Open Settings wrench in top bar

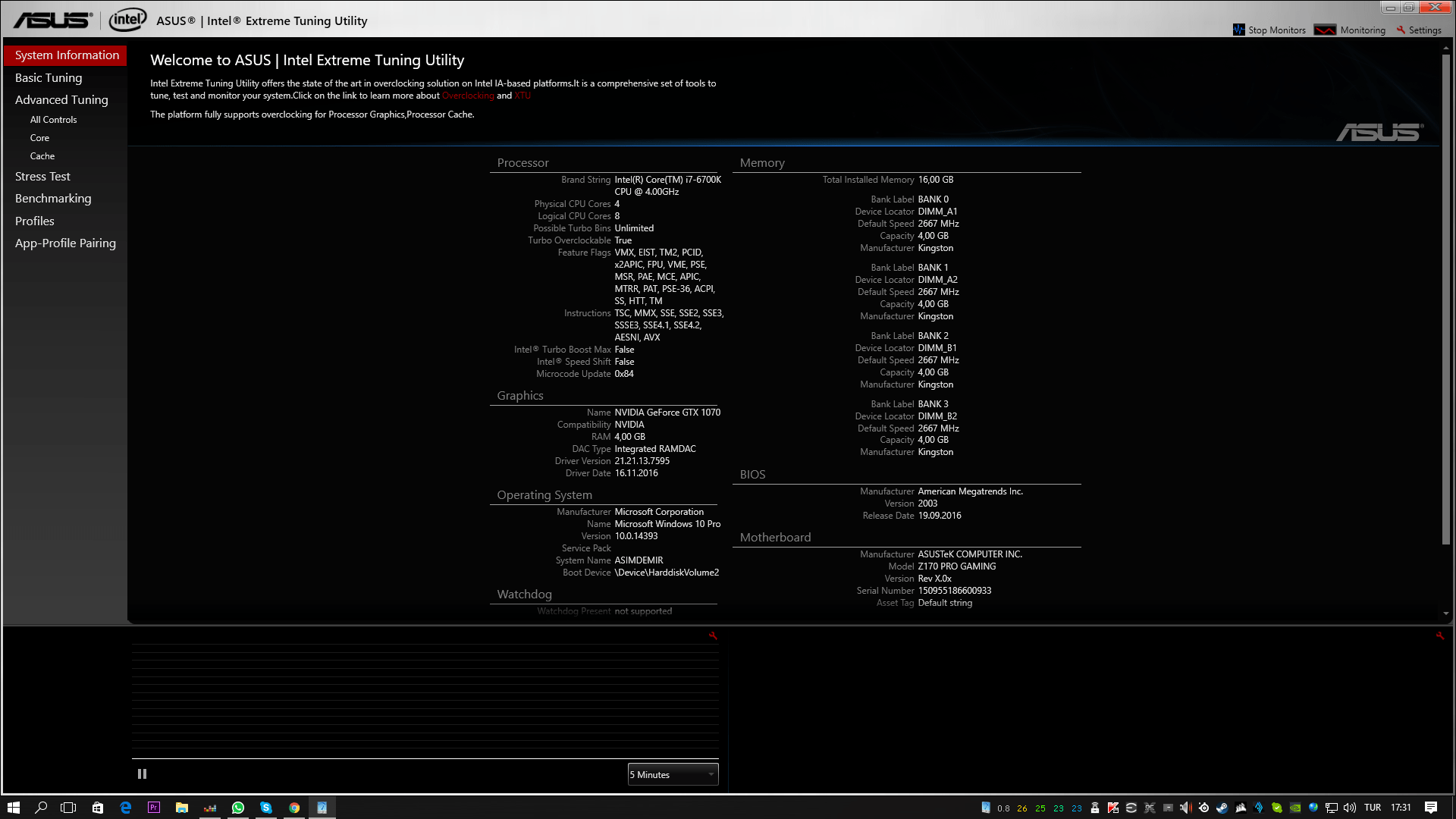tap(1401, 30)
